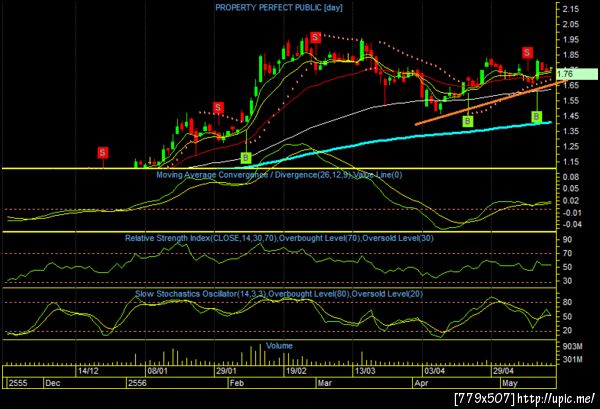
Task: Click the 1.85 price axis label
Action: pyautogui.click(x=571, y=55)
